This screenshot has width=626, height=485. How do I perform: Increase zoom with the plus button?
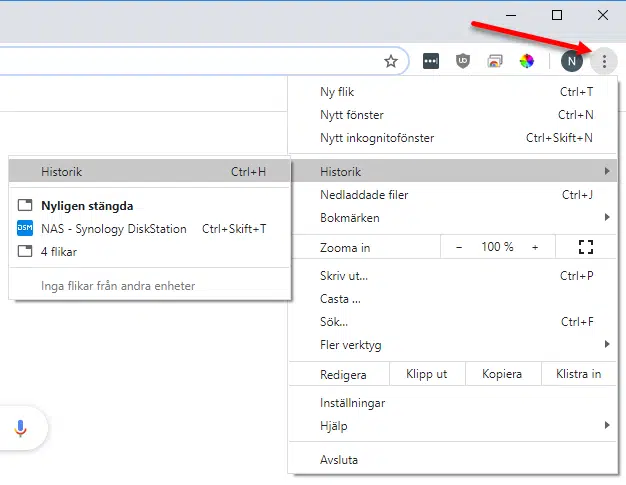pos(535,247)
